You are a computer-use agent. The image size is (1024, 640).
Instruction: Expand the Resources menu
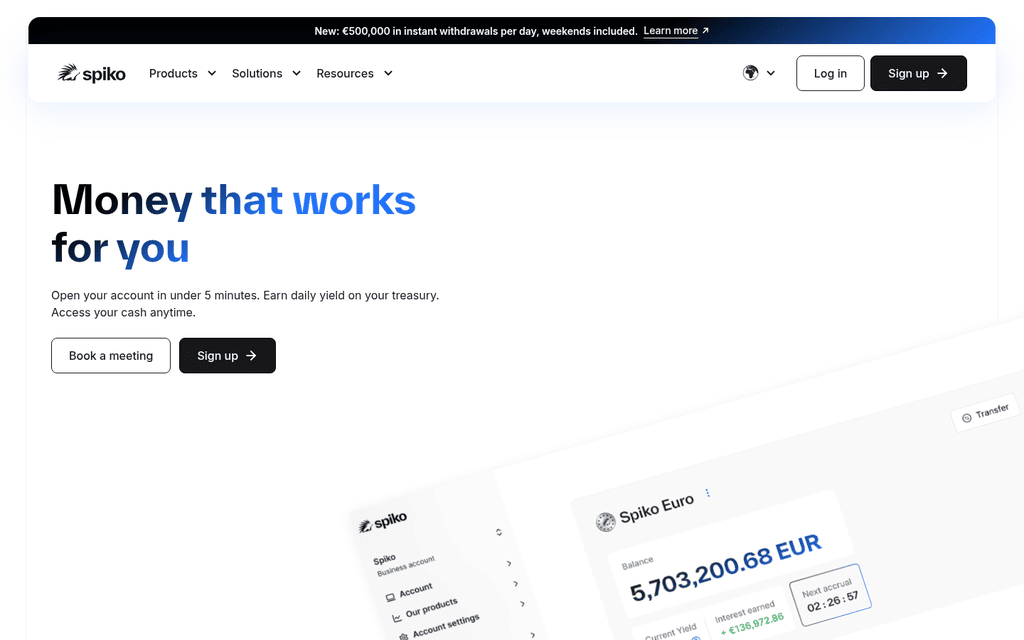click(x=355, y=73)
